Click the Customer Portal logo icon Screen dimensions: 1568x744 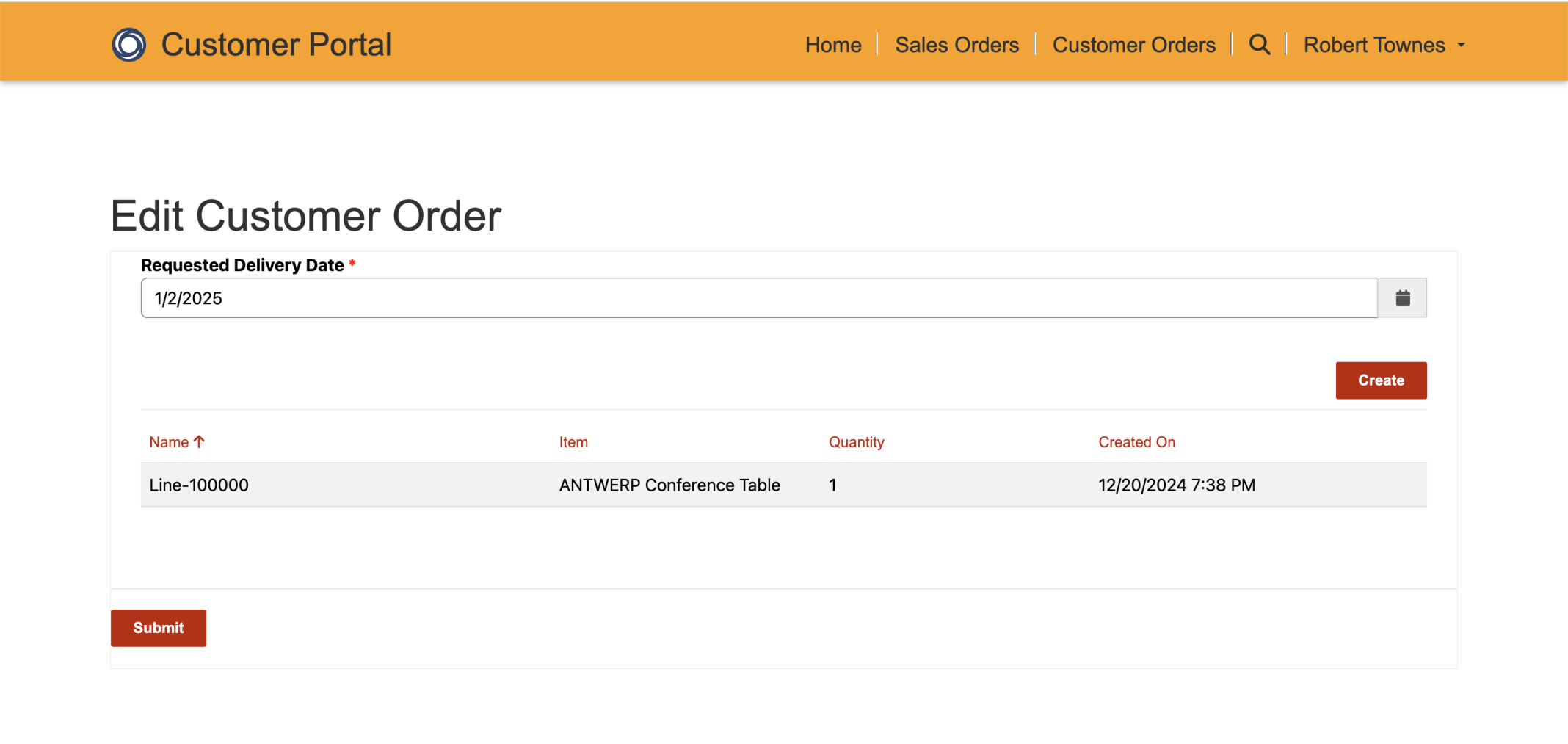click(128, 45)
